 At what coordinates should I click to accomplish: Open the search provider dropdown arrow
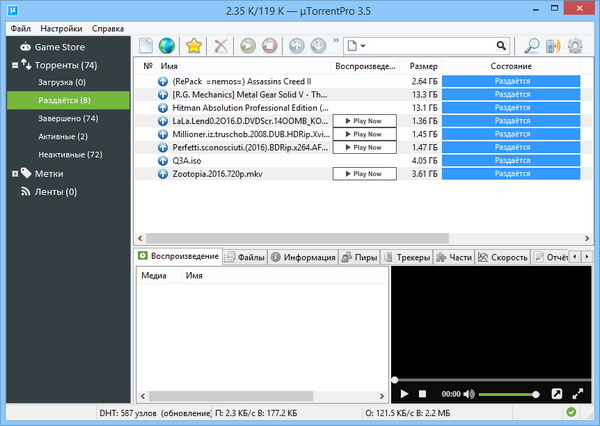[x=363, y=46]
